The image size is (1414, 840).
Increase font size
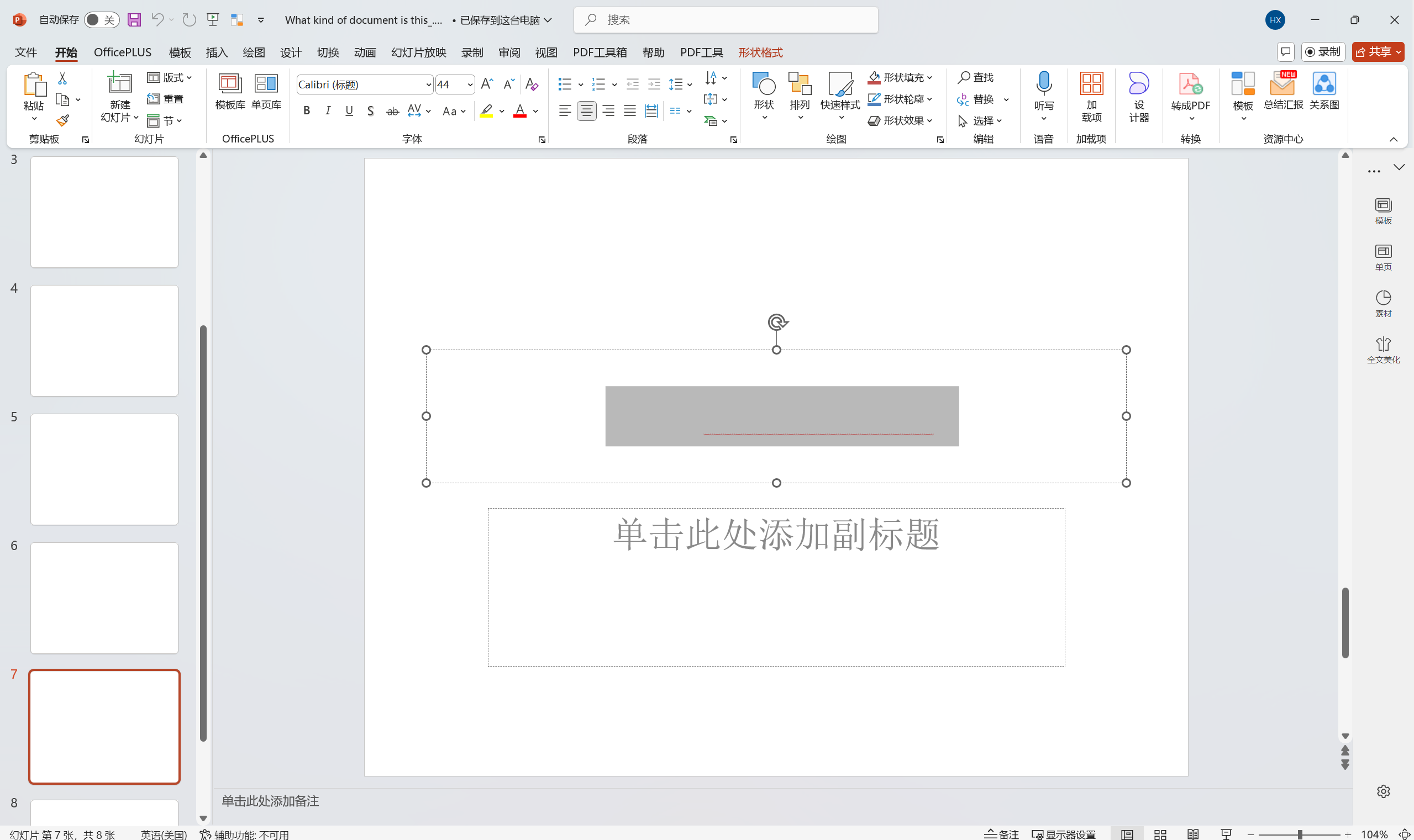[486, 84]
